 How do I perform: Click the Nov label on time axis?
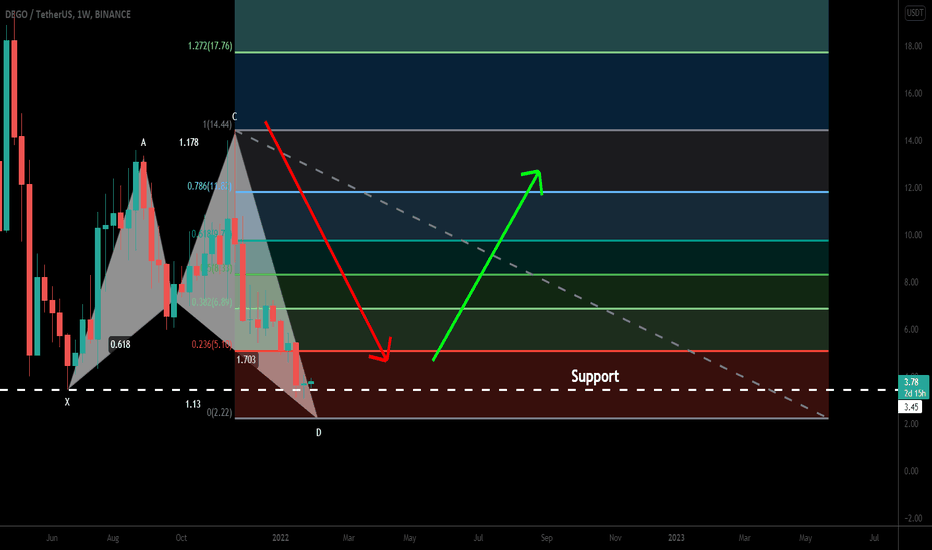pyautogui.click(x=615, y=538)
